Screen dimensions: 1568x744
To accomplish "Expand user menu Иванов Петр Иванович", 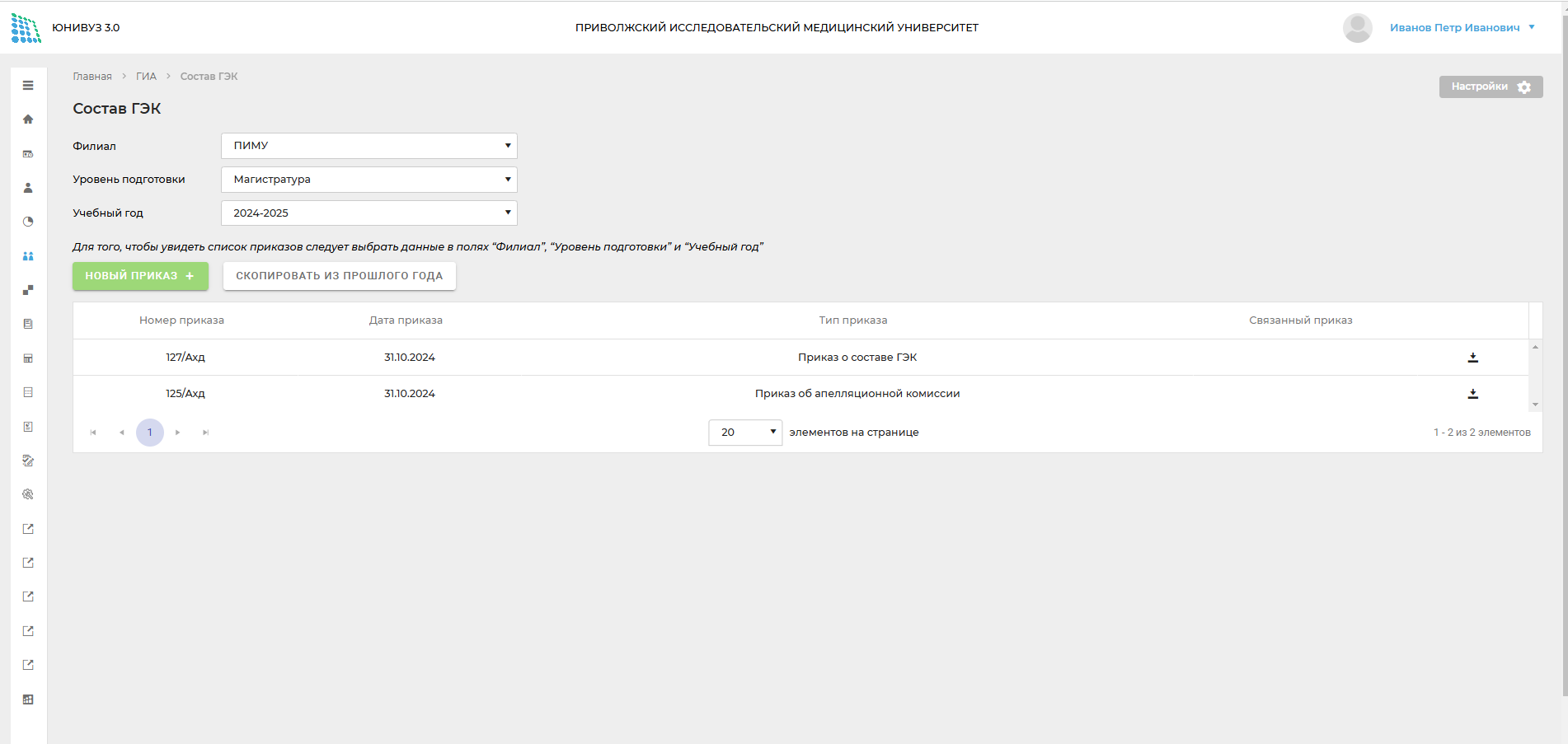I will click(1462, 28).
